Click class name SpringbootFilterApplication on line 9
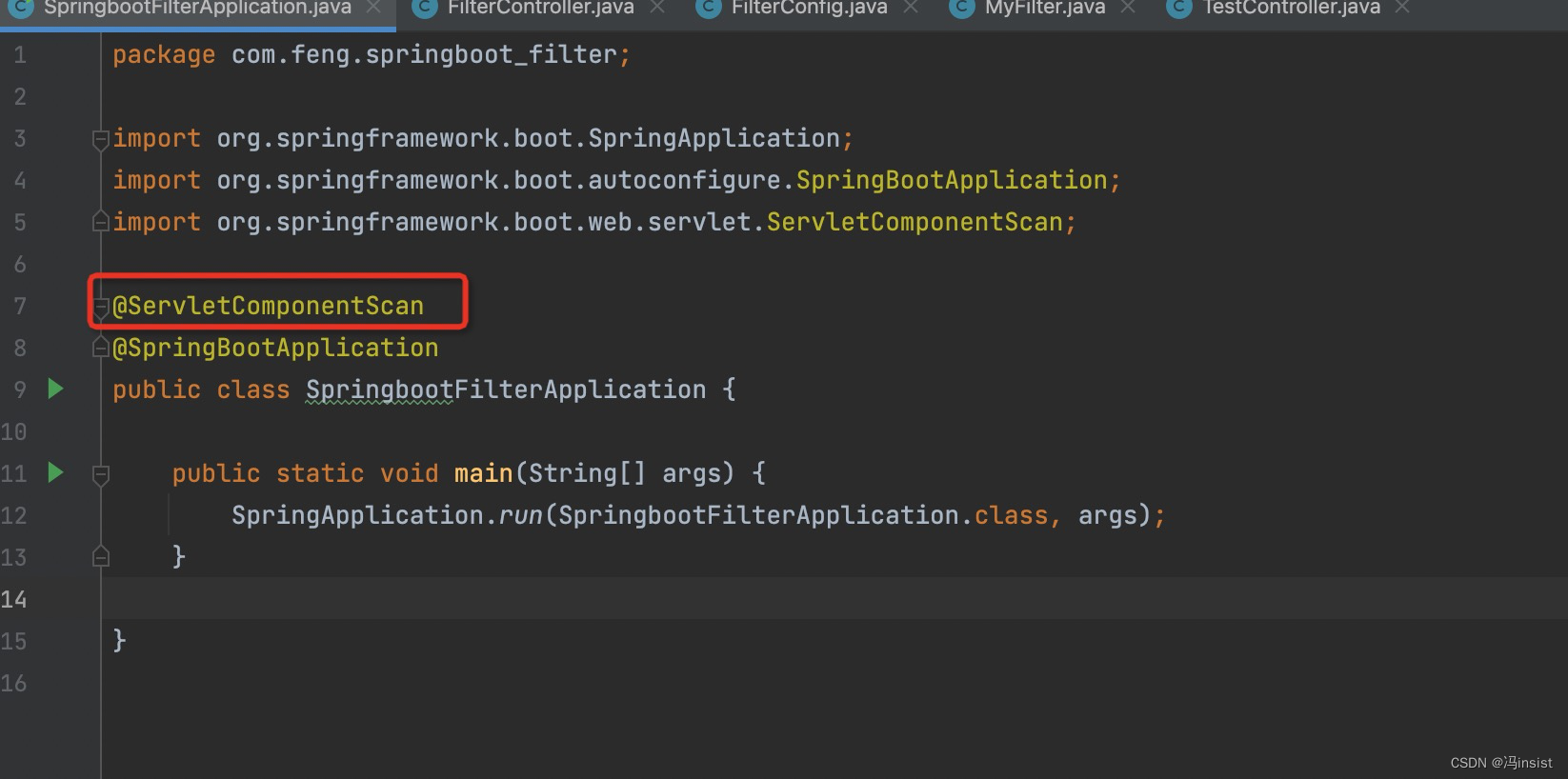1568x779 pixels. 506,390
